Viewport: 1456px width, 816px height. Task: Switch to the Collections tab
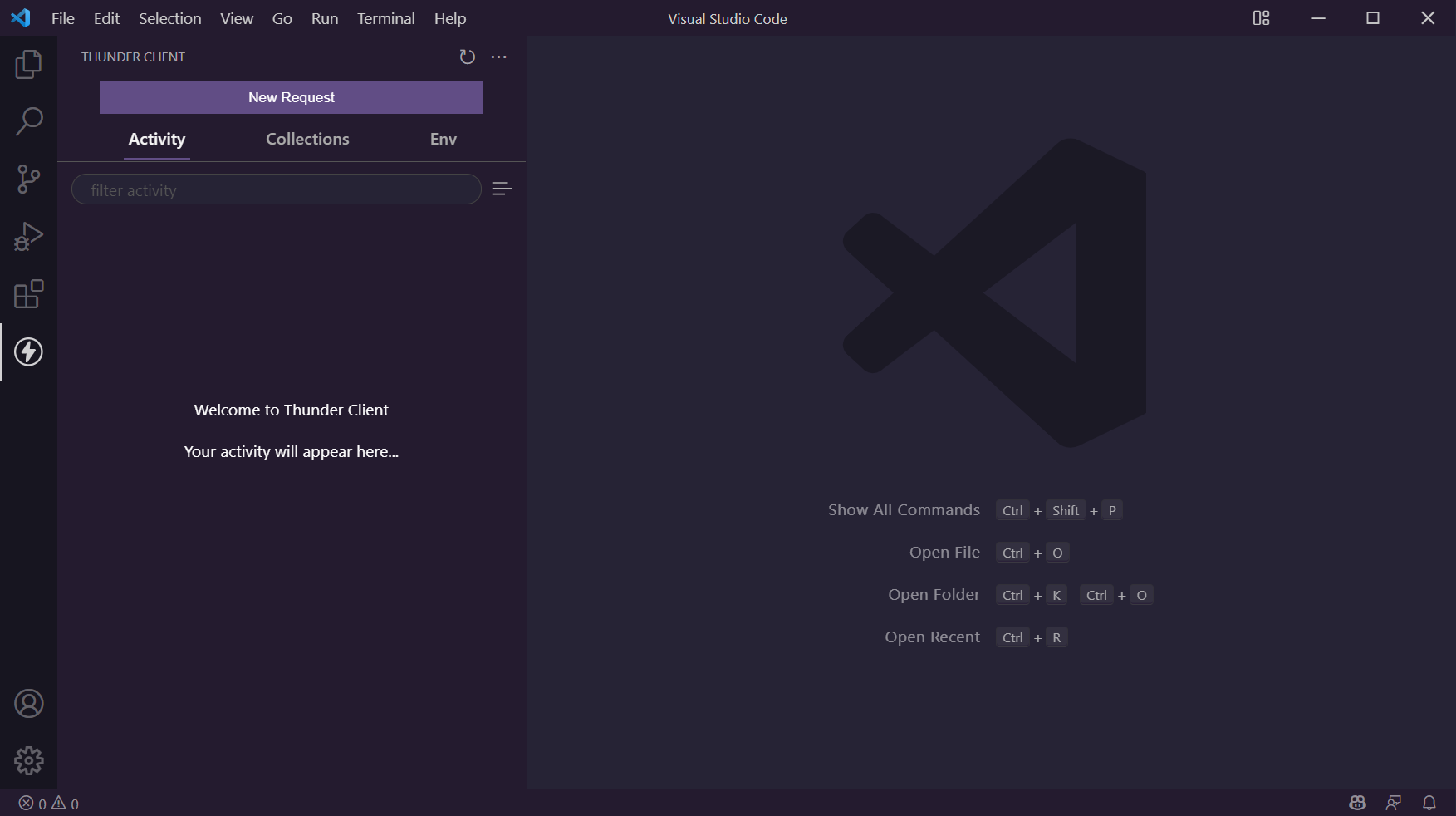tap(307, 139)
